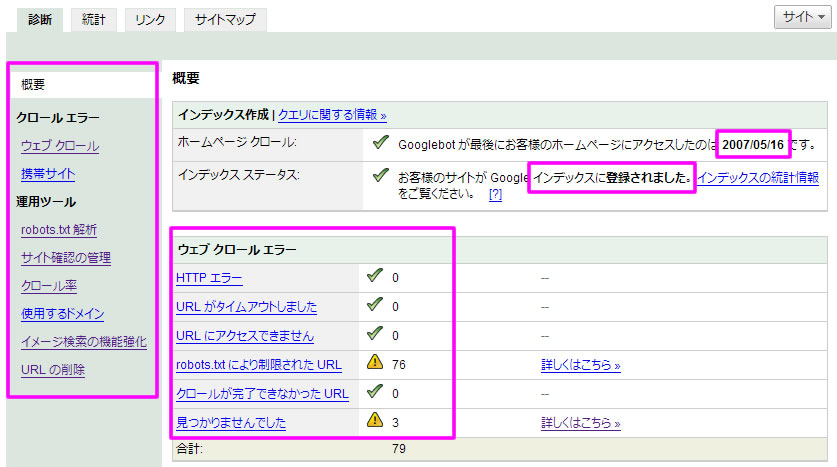The height and width of the screenshot is (467, 837).
Task: Open ウェブ クロール in the sidebar
Action: 60,146
